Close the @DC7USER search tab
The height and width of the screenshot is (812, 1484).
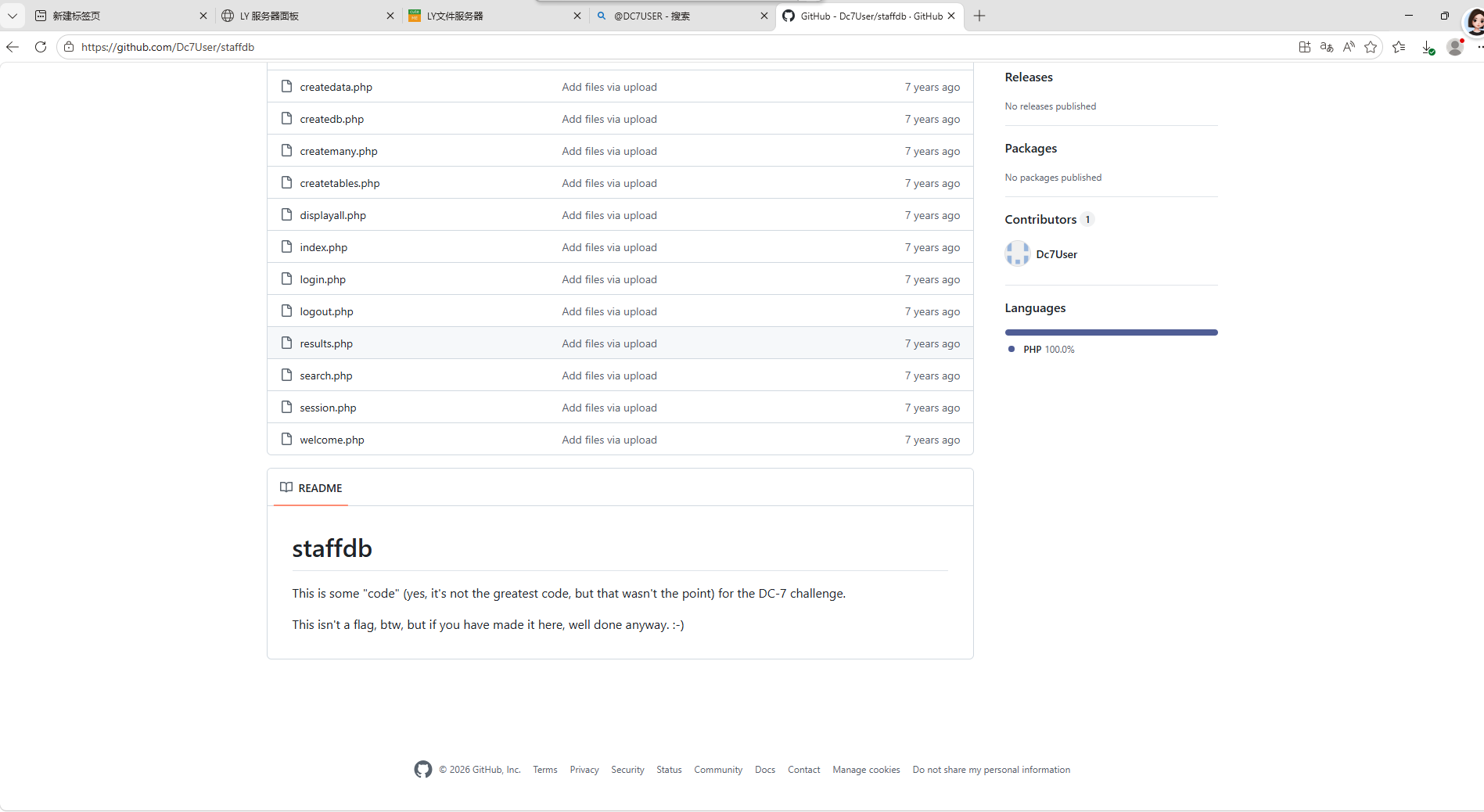click(764, 16)
